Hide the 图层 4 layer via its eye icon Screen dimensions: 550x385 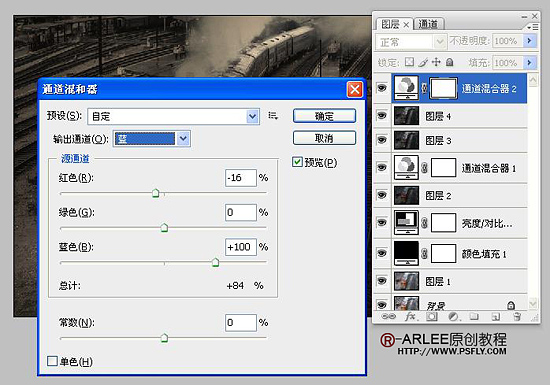click(382, 115)
